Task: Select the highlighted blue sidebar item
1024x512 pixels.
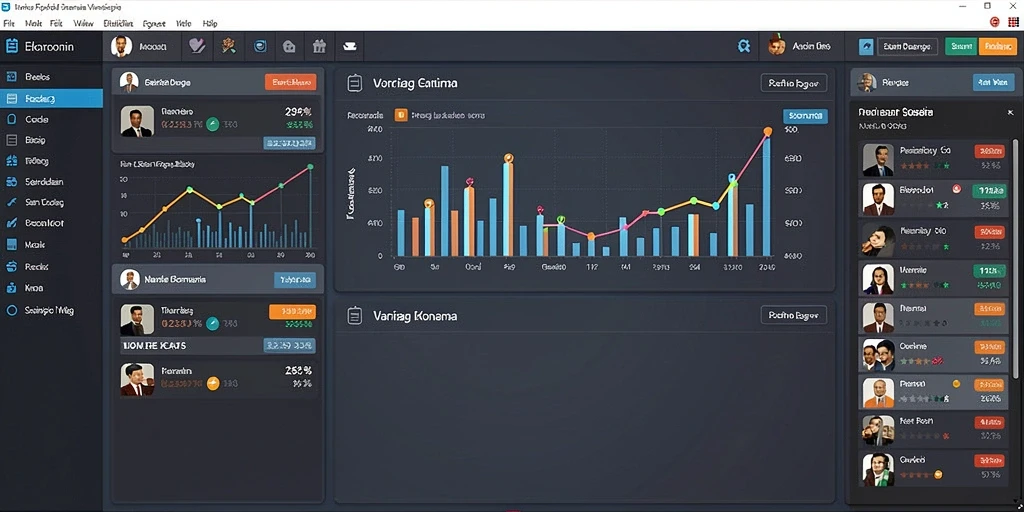Action: [x=51, y=99]
